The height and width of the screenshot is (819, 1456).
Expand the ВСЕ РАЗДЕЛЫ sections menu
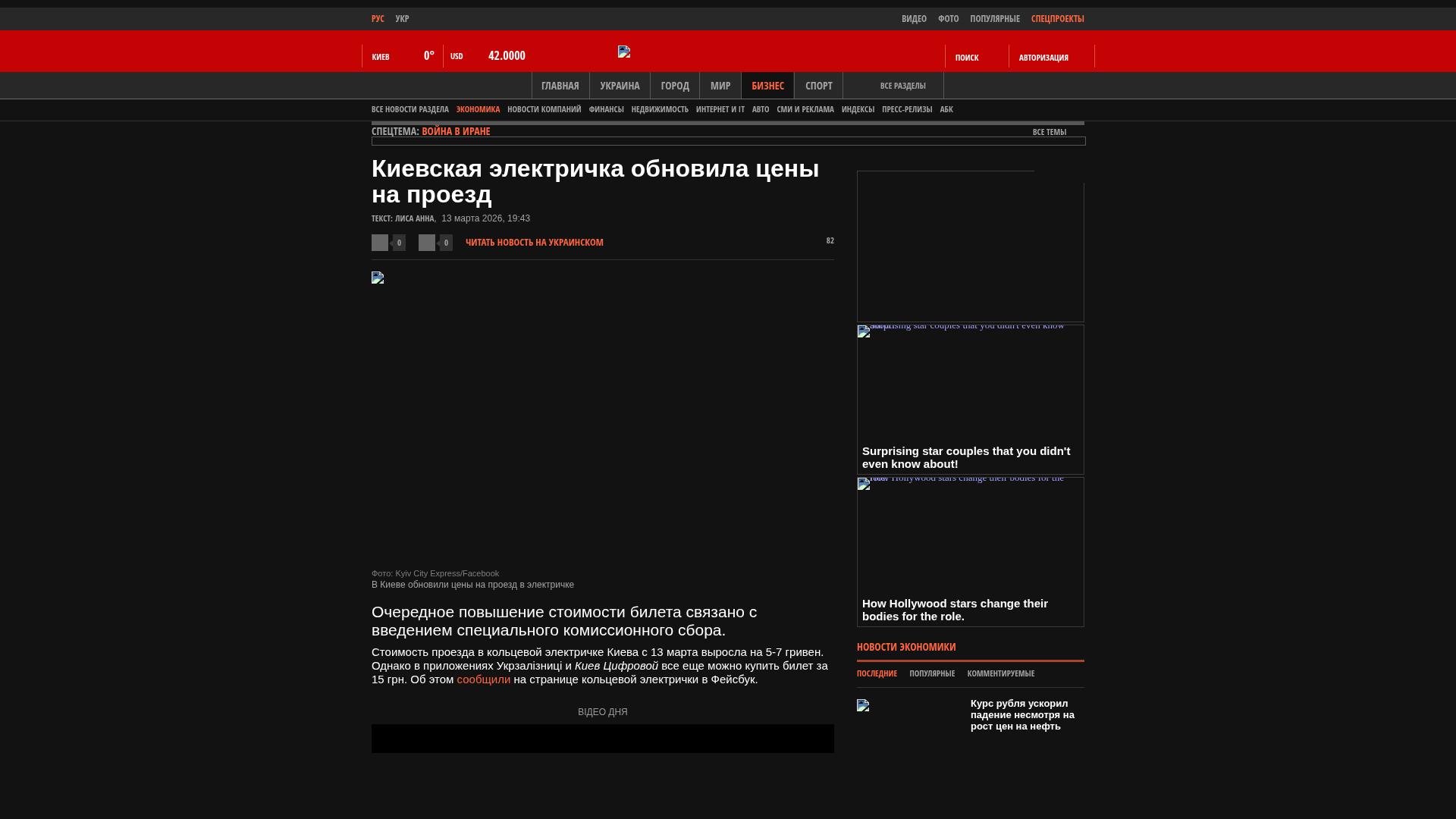[x=902, y=86]
